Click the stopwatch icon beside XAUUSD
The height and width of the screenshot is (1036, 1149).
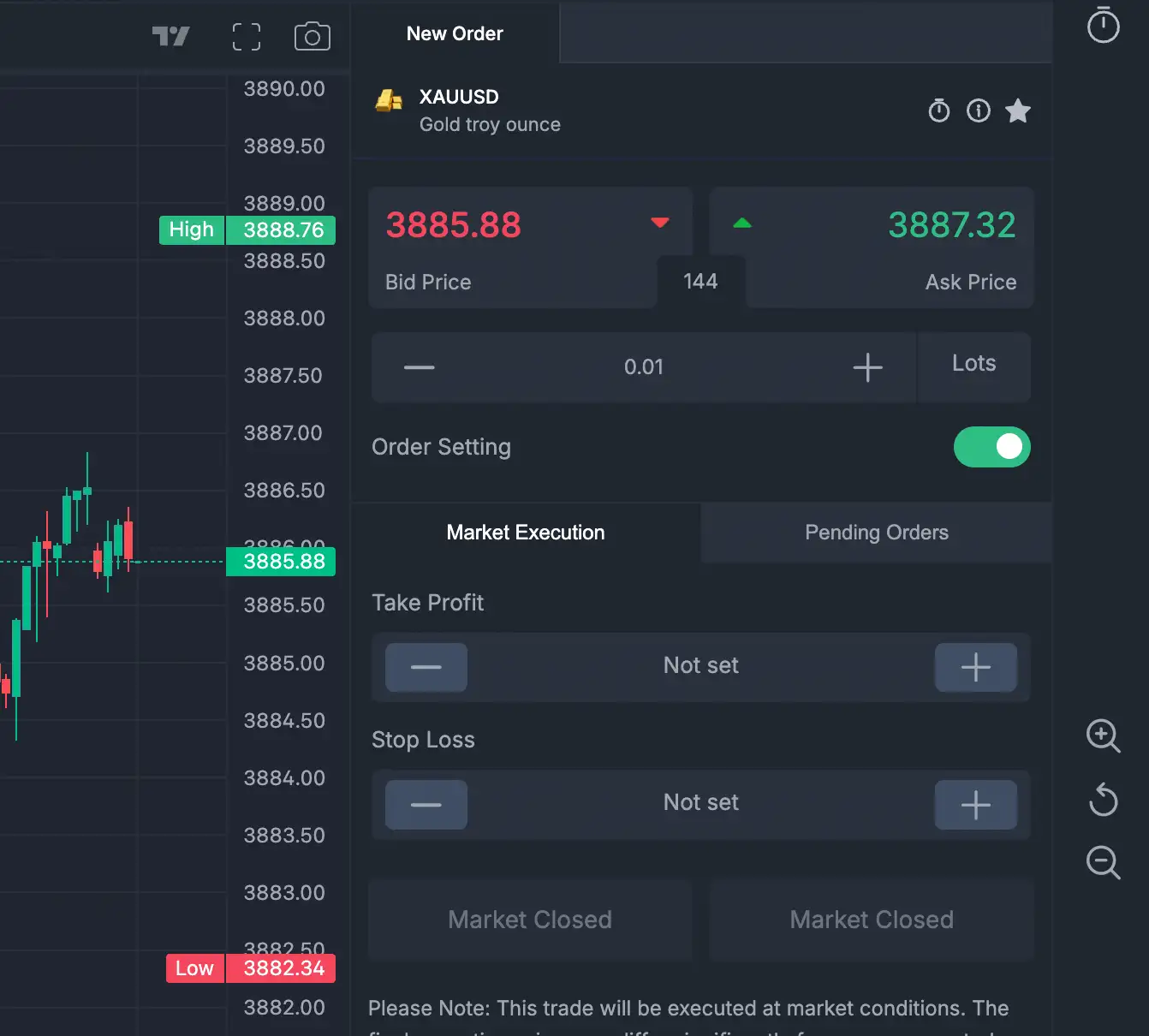tap(938, 110)
